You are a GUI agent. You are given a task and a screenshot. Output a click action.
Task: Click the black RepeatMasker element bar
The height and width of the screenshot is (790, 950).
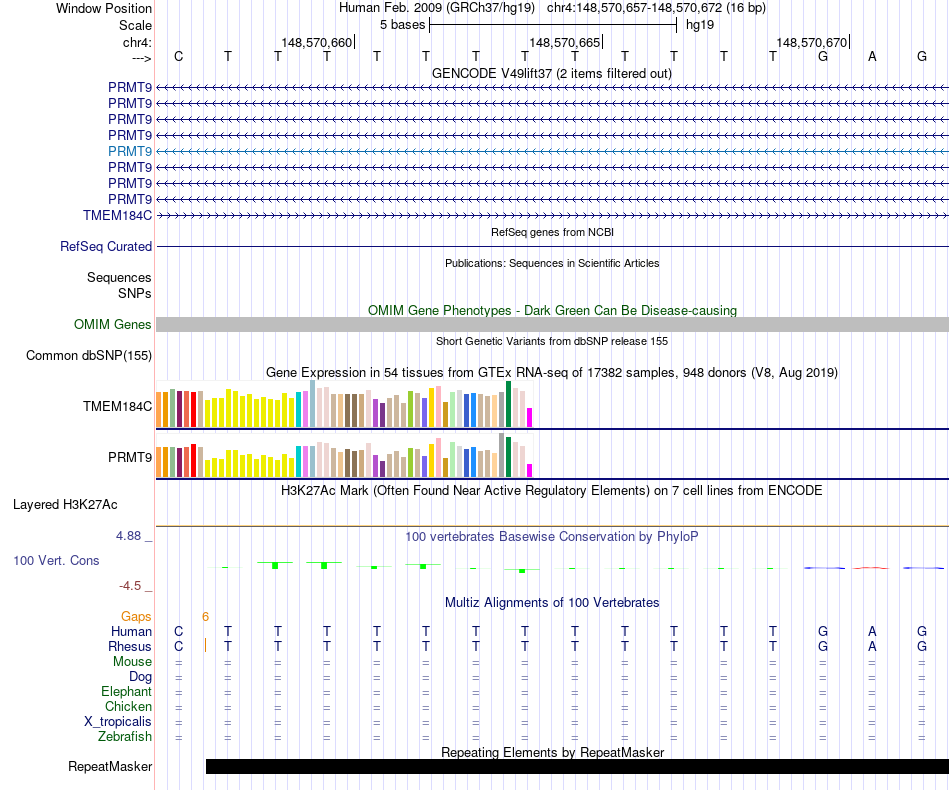pos(577,766)
